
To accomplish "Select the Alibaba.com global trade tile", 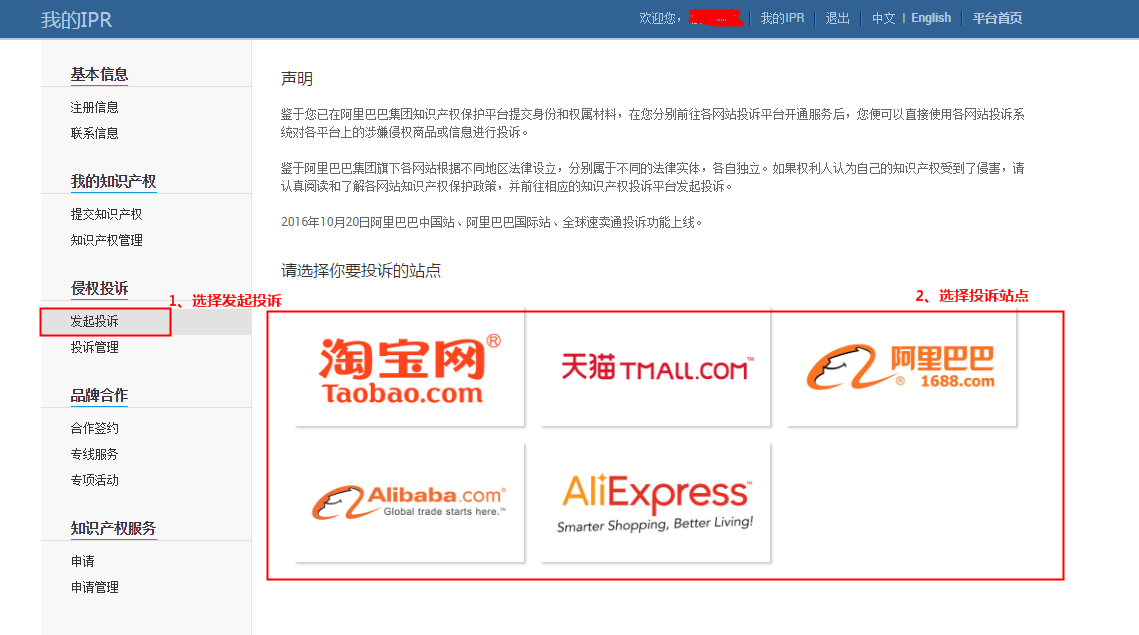I will tap(410, 502).
